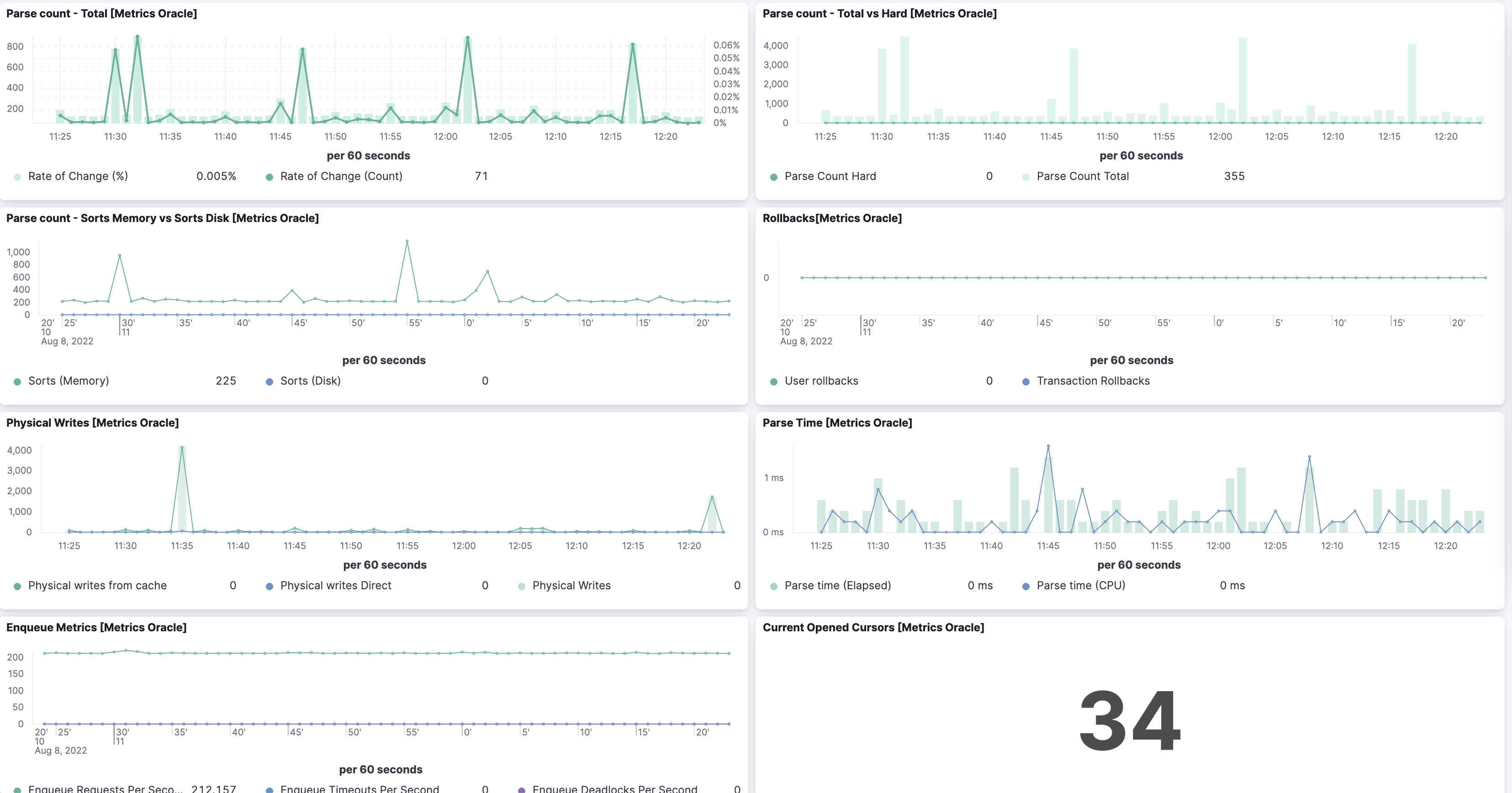Screen dimensions: 1512x793
Task: Click Parse time (CPU) legend dot
Action: tap(1026, 587)
